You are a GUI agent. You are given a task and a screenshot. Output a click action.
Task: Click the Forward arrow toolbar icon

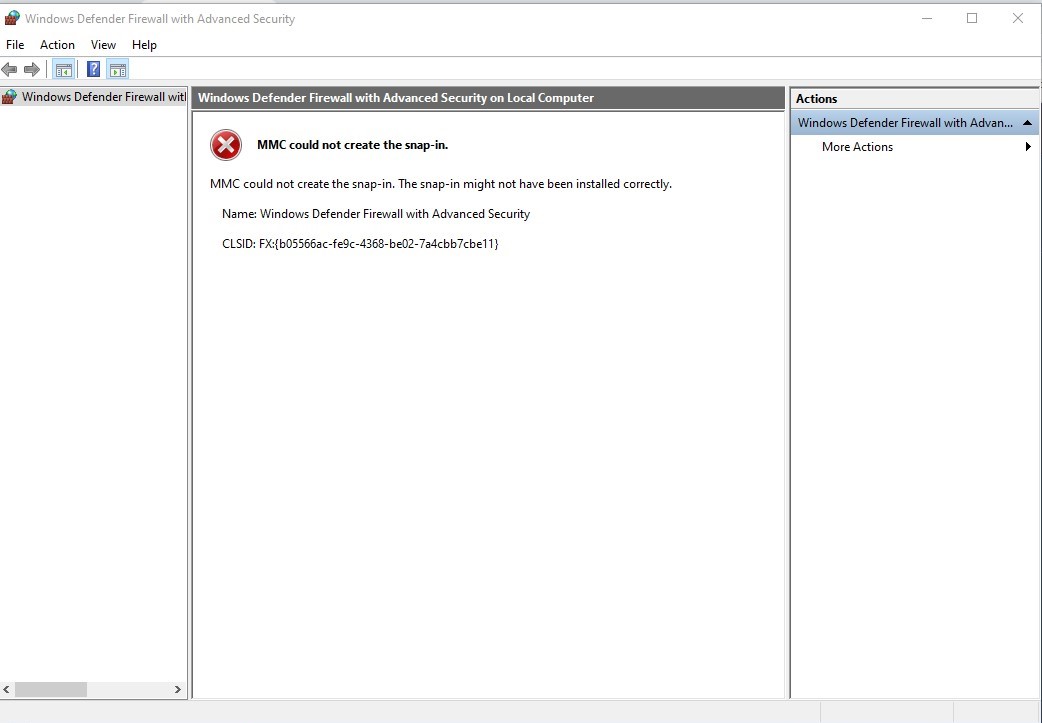(31, 69)
